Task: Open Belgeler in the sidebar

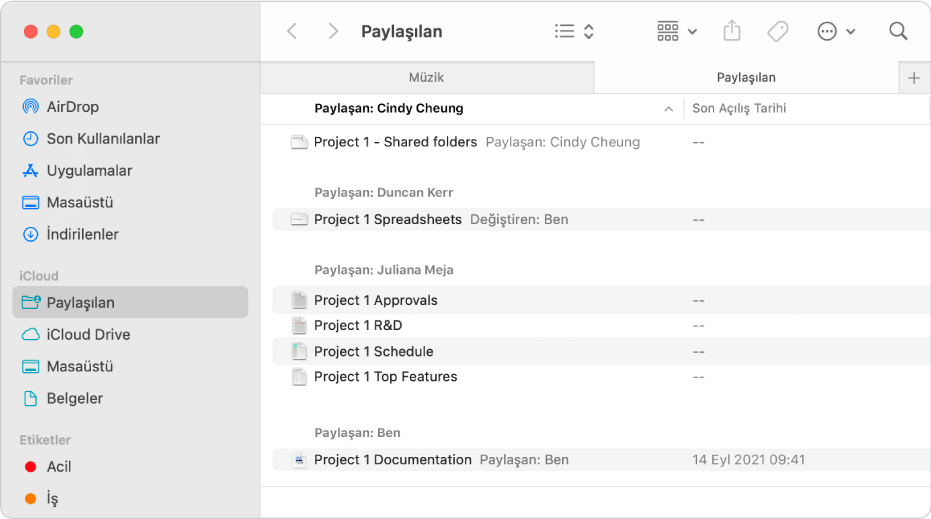Action: click(x=74, y=398)
